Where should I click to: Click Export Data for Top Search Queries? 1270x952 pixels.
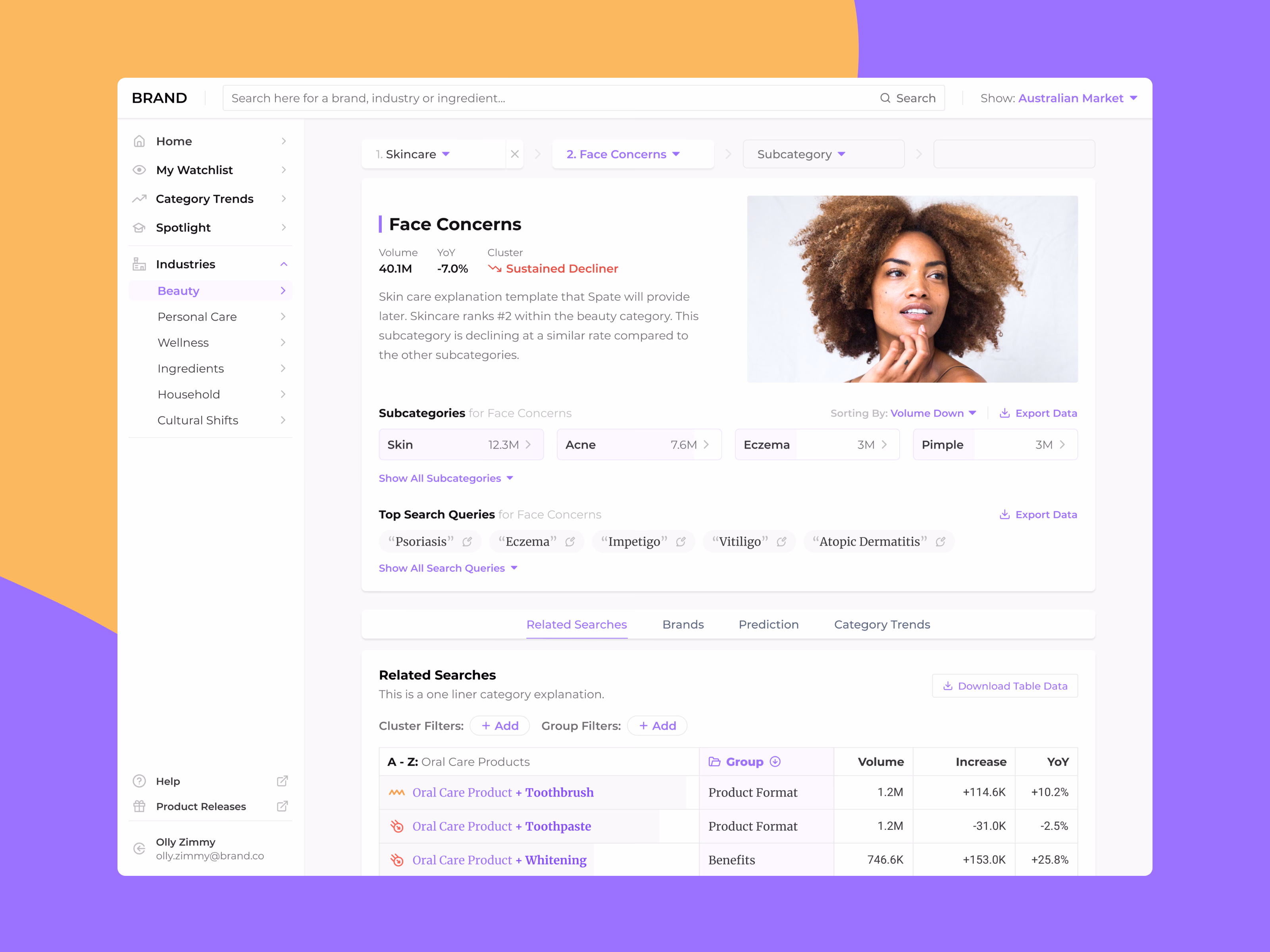click(1038, 515)
